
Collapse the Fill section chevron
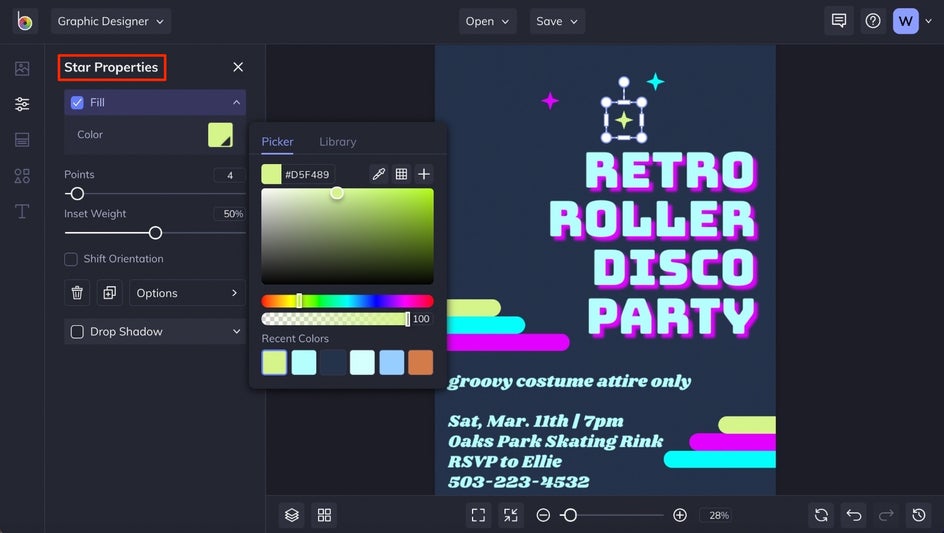236,102
